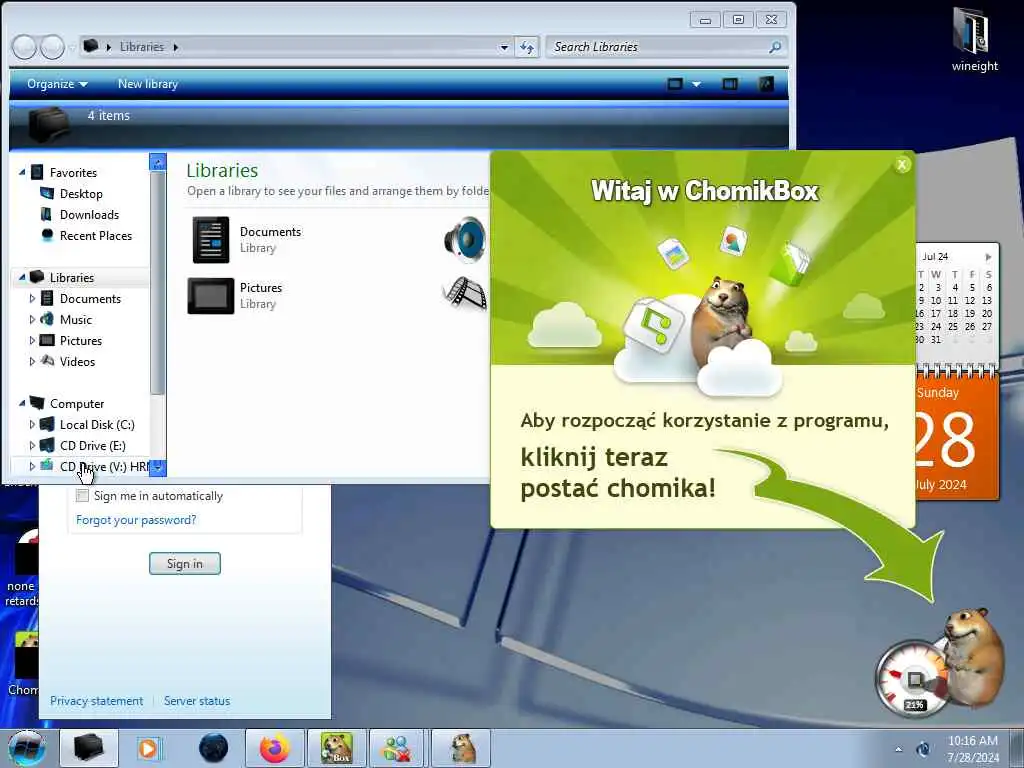This screenshot has height=768, width=1024.
Task: Open the ChomikBox taskbar button
Action: (337, 748)
